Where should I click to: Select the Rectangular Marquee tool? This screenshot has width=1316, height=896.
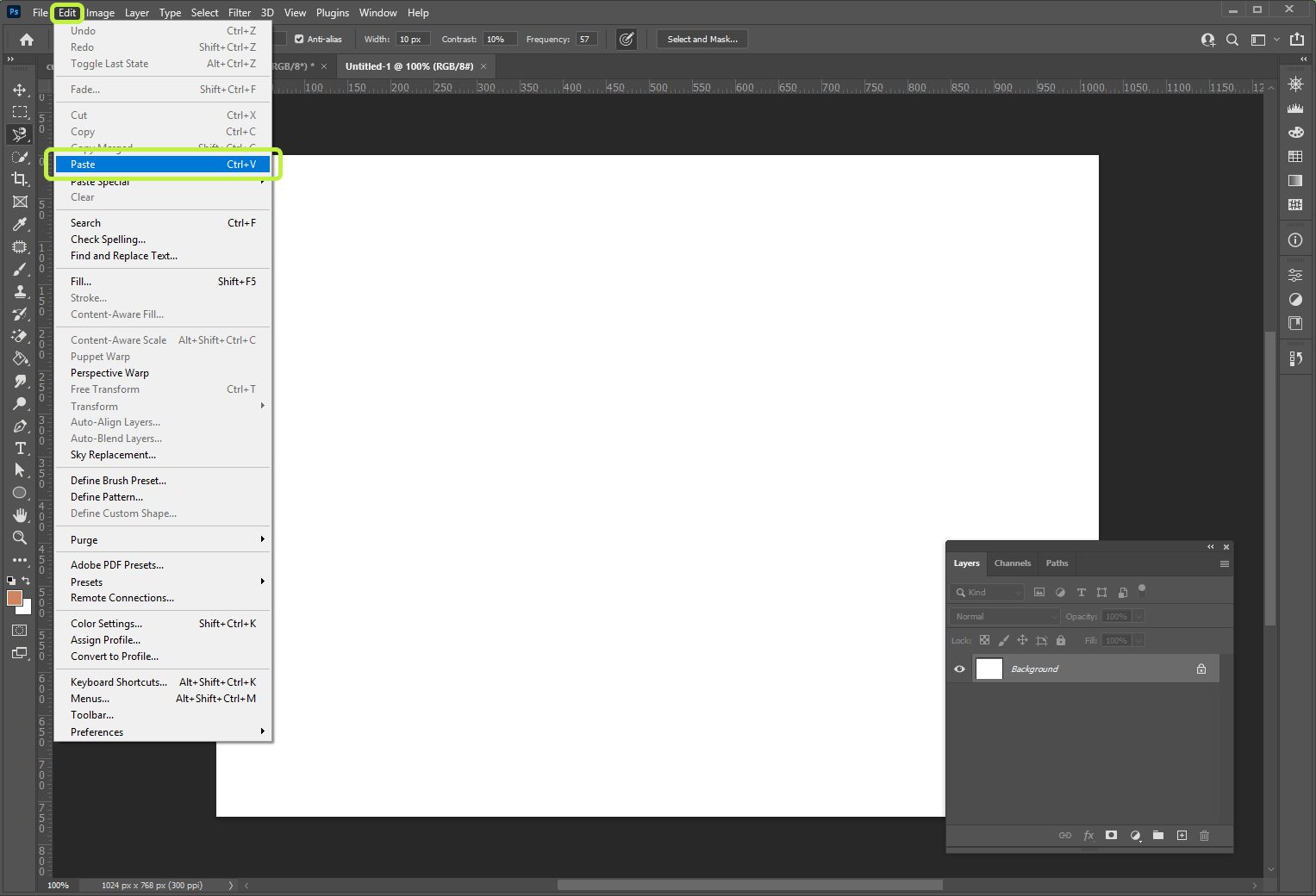coord(20,112)
